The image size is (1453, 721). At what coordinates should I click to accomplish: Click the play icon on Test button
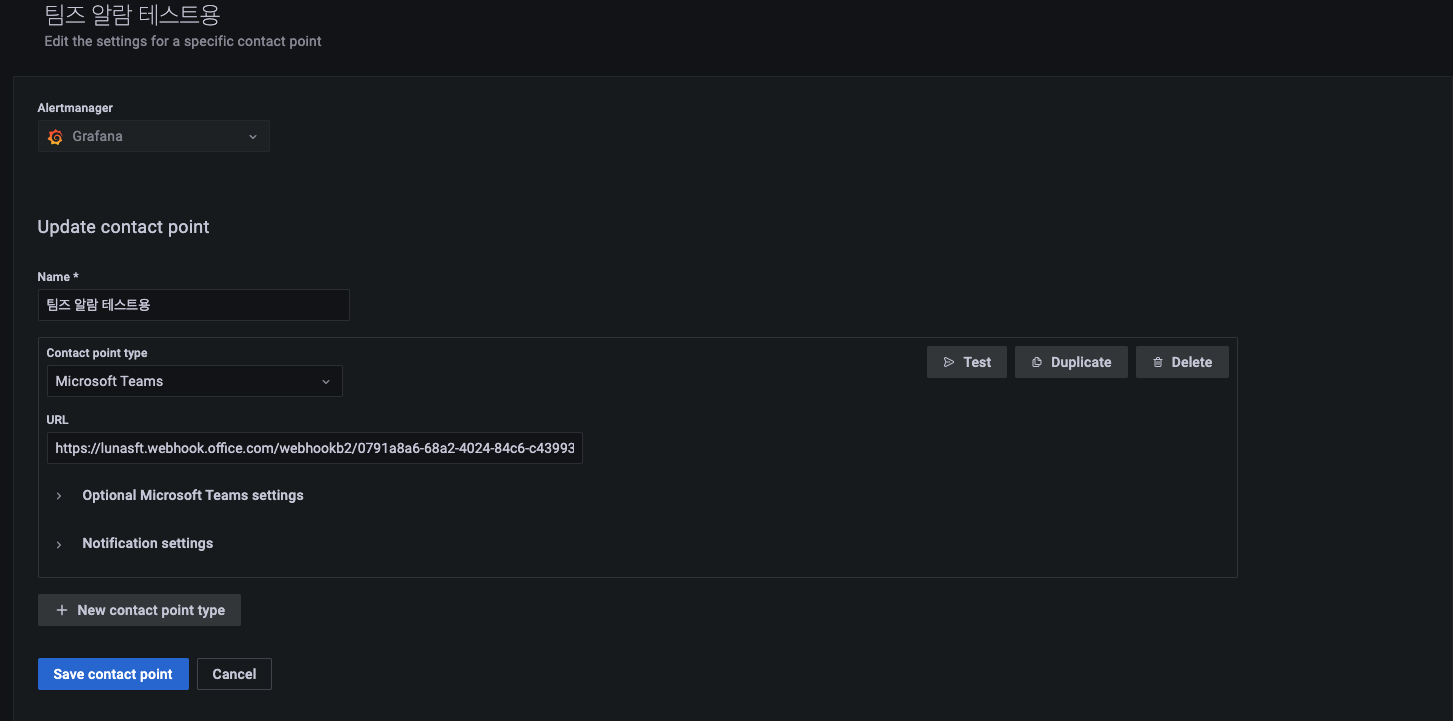tap(948, 363)
